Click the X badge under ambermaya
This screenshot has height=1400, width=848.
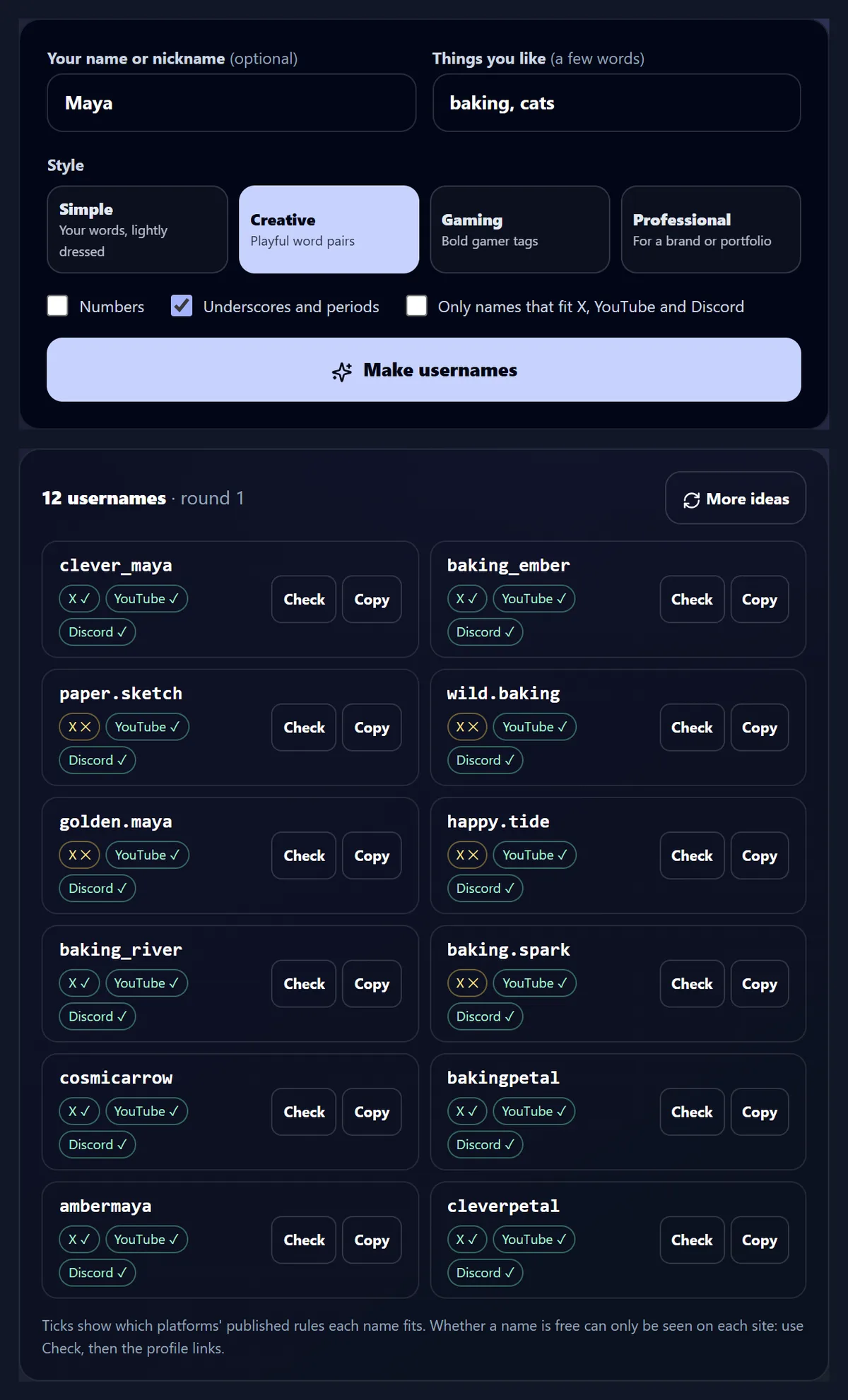pyautogui.click(x=79, y=1239)
